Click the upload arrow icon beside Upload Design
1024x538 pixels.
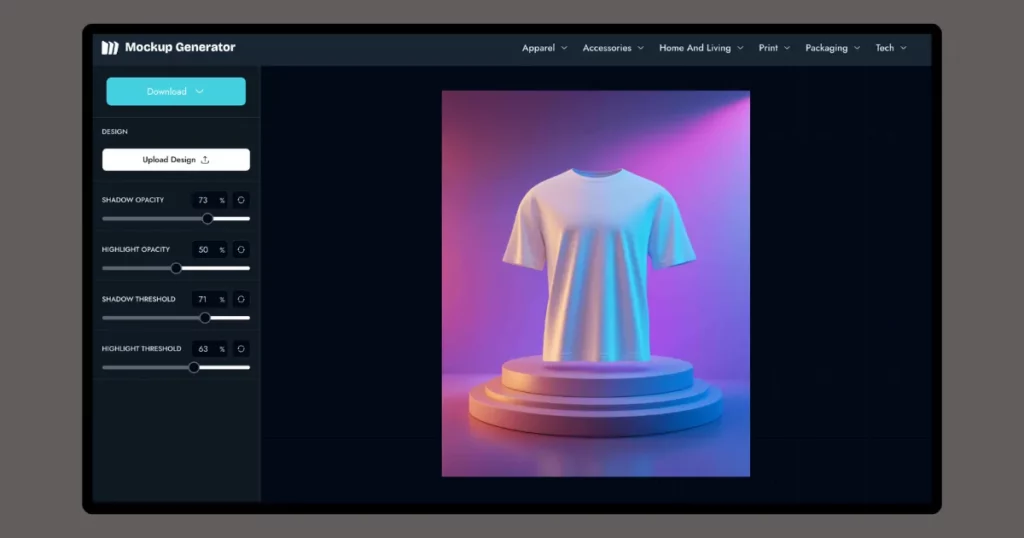tap(205, 160)
